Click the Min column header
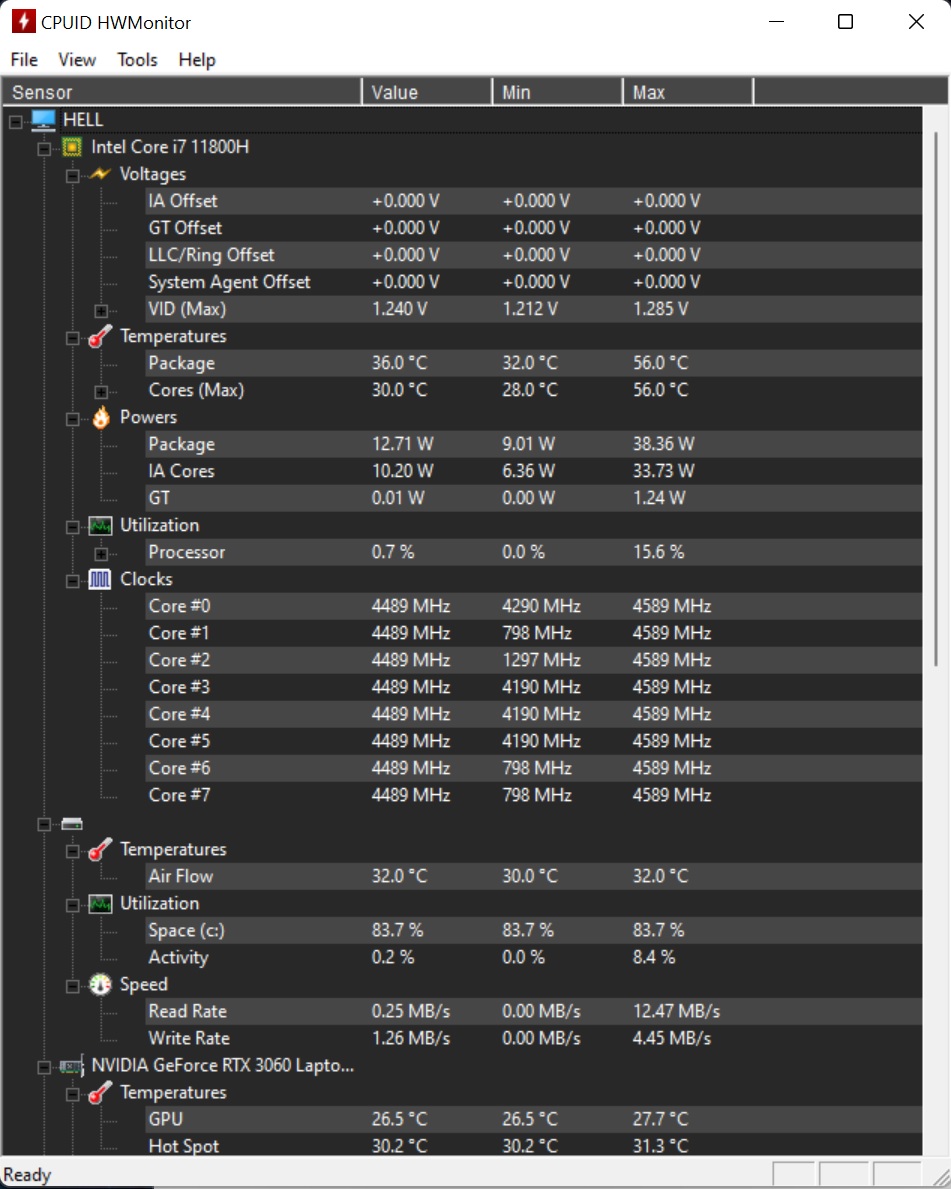Image resolution: width=951 pixels, height=1189 pixels. [557, 92]
